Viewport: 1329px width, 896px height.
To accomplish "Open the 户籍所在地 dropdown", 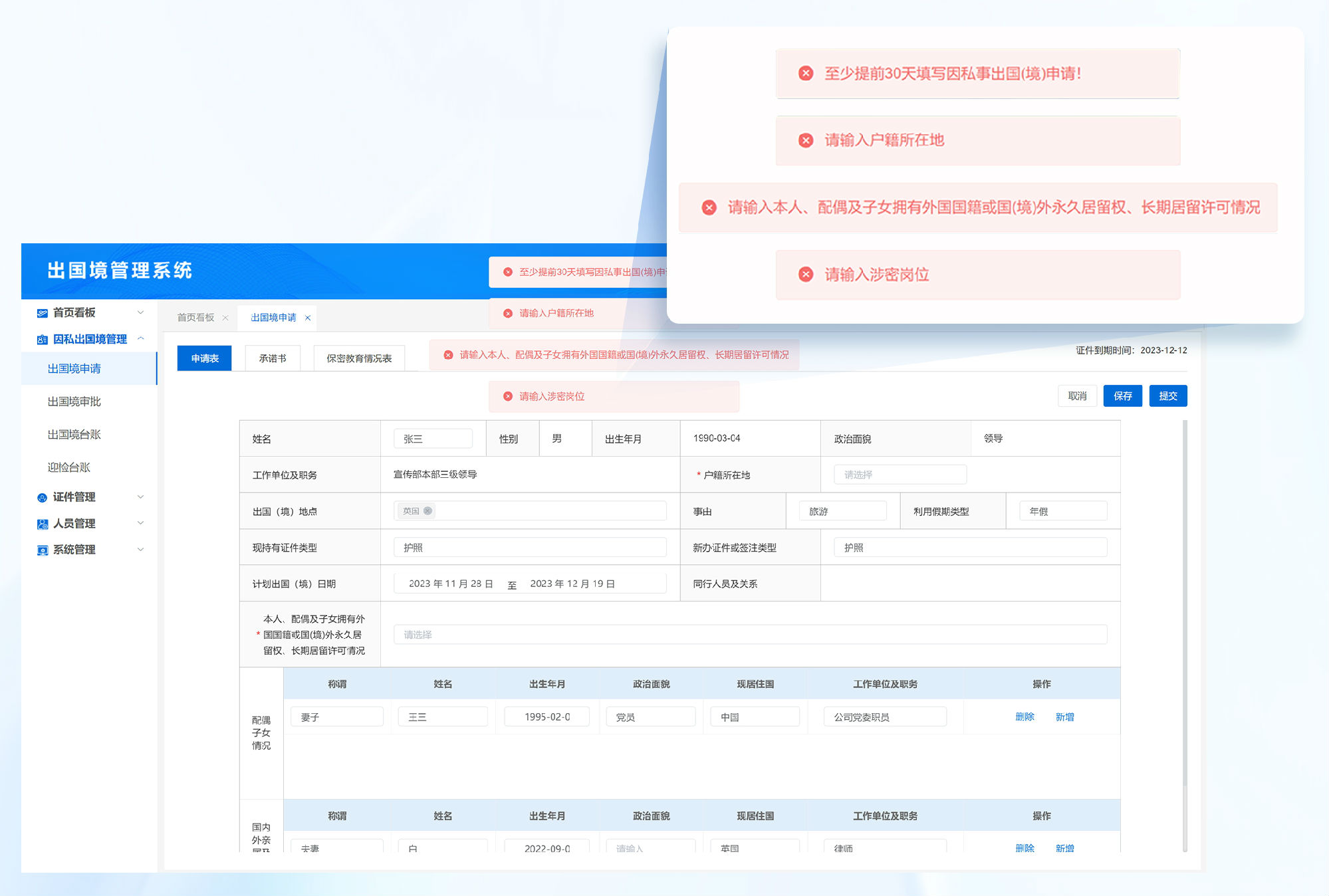I will [900, 475].
